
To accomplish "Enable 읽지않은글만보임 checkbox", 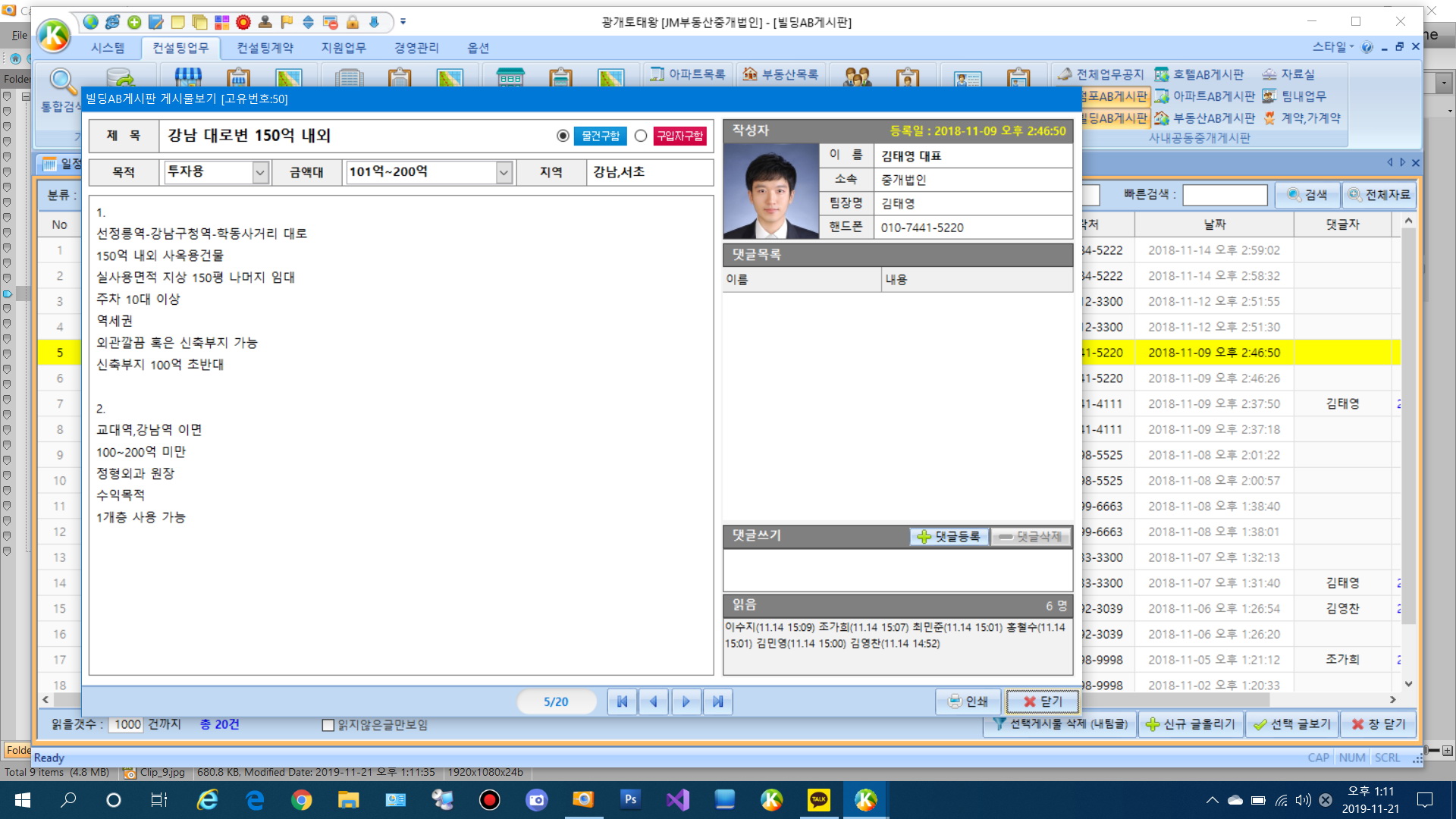I will coord(328,725).
